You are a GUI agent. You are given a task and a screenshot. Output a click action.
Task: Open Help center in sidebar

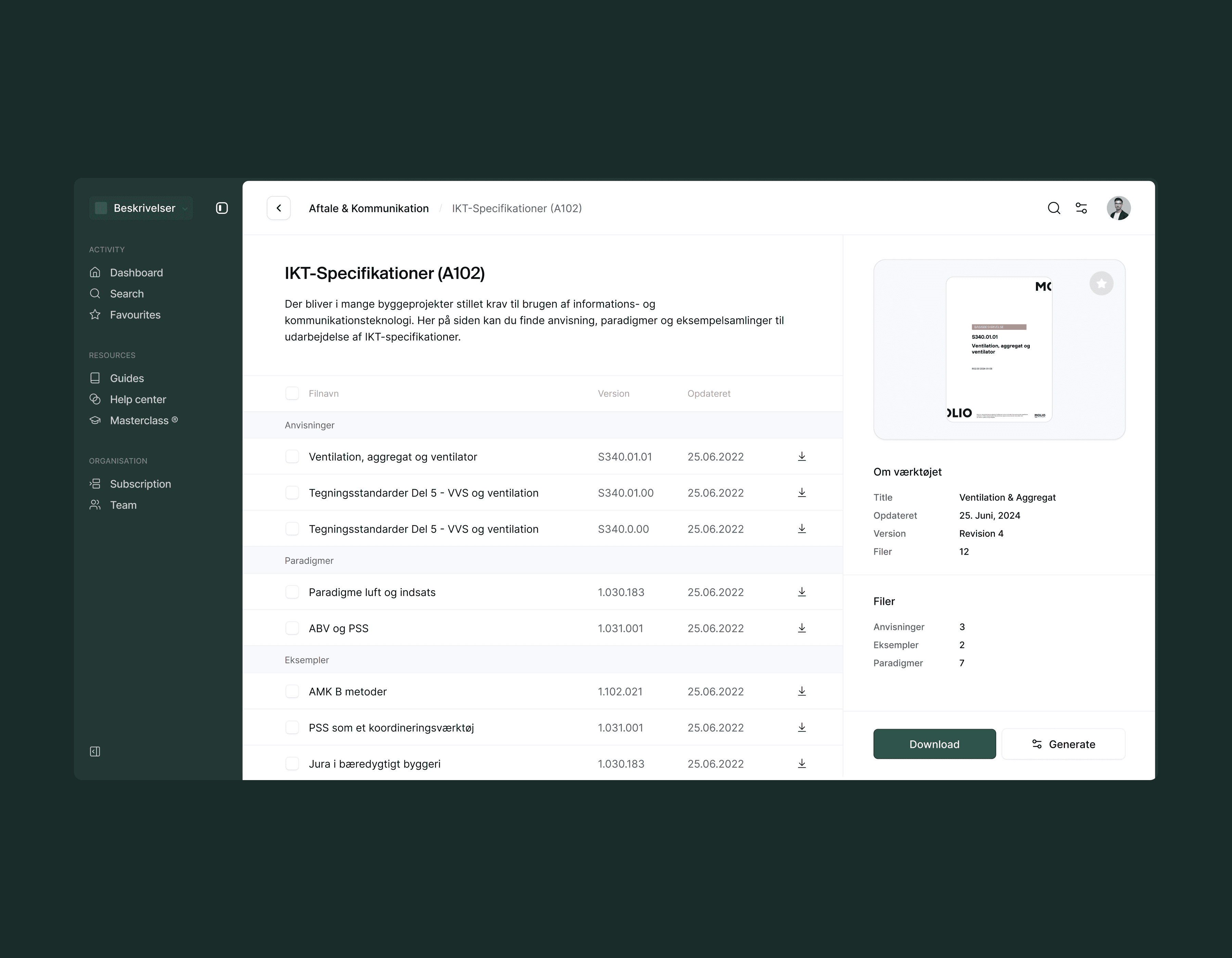click(x=138, y=399)
